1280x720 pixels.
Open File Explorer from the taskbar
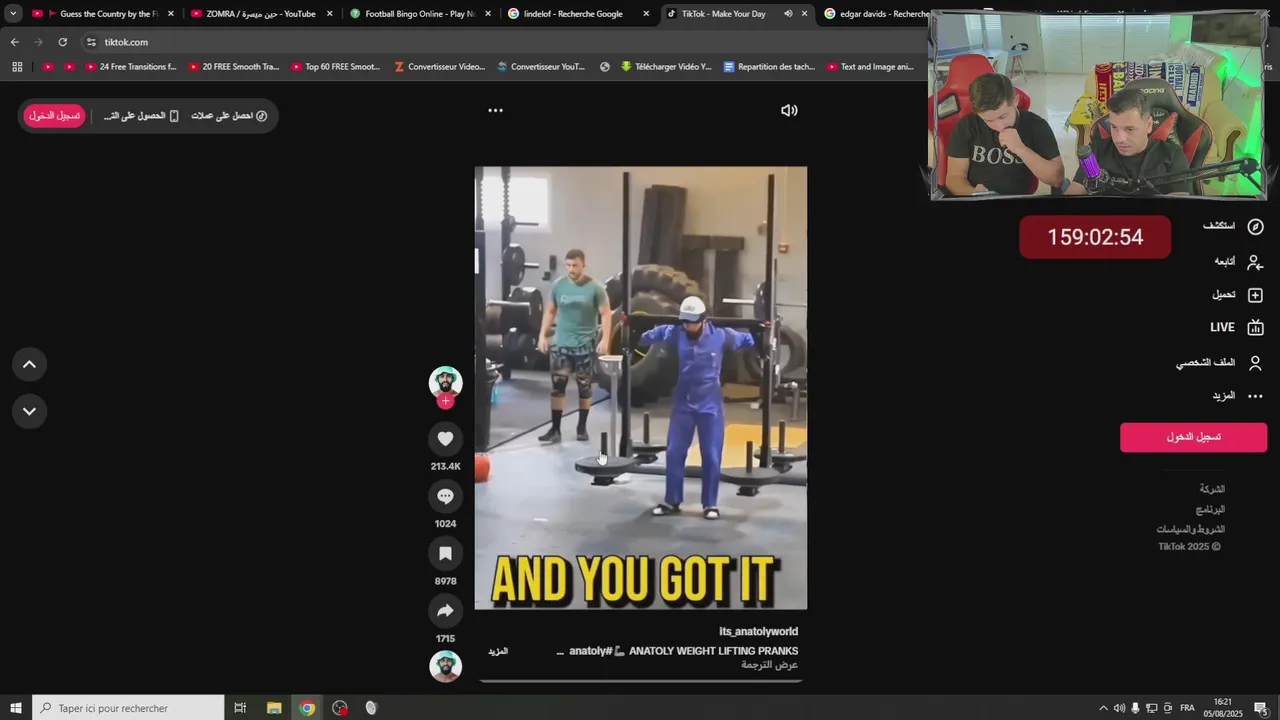click(274, 708)
